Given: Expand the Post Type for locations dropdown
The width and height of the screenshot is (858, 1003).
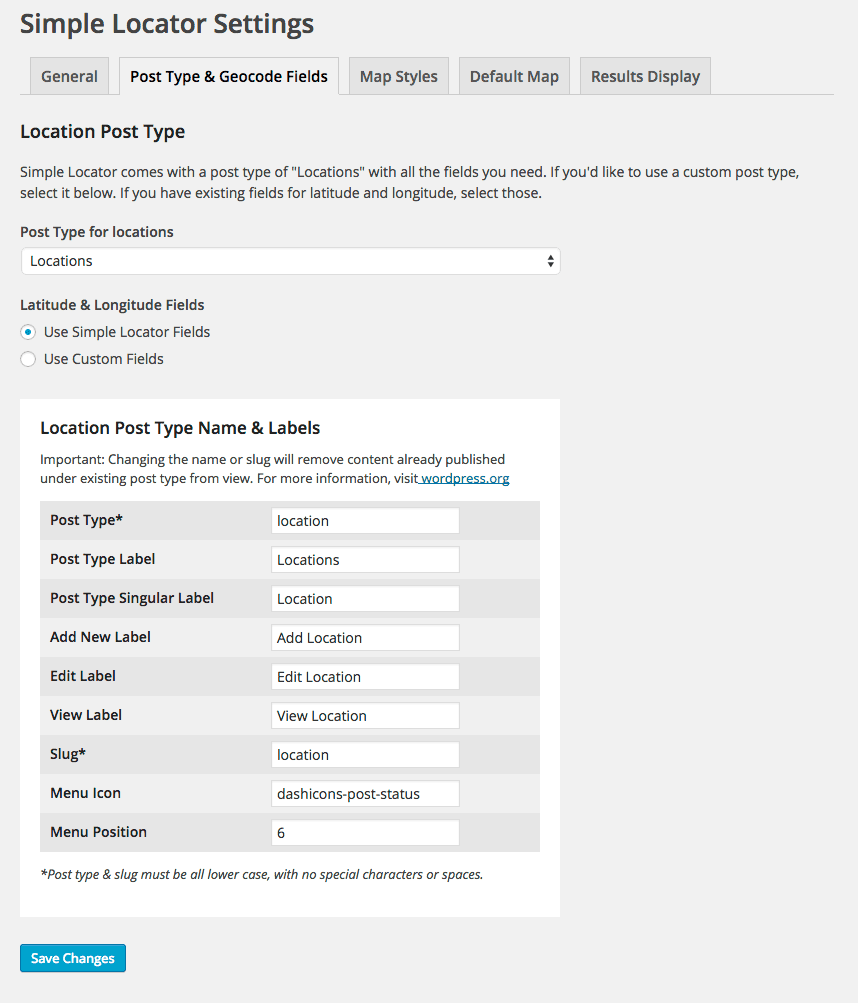Looking at the screenshot, I should click(x=290, y=261).
